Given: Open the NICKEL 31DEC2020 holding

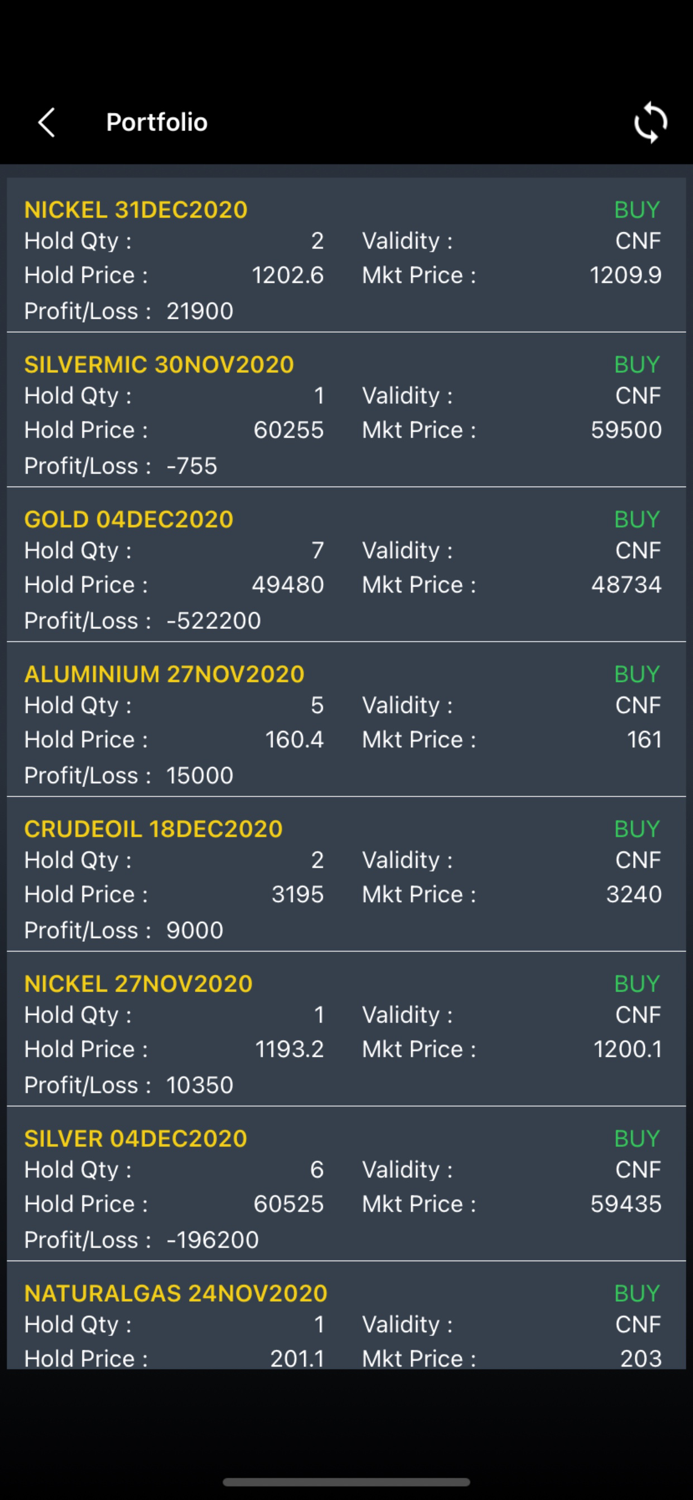Looking at the screenshot, I should point(136,210).
